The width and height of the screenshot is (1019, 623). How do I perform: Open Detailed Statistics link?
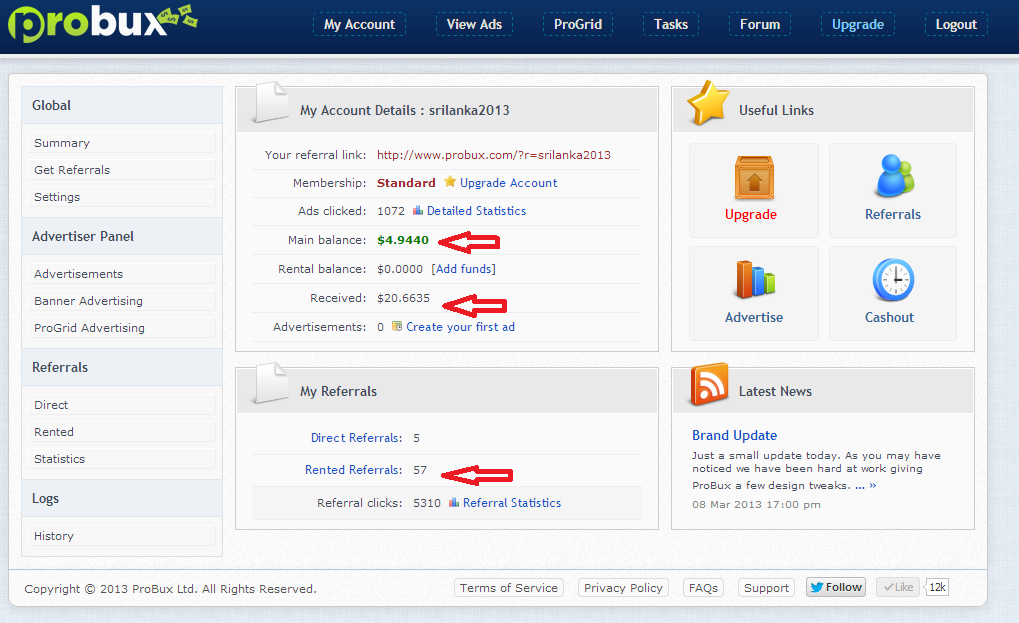click(x=476, y=210)
